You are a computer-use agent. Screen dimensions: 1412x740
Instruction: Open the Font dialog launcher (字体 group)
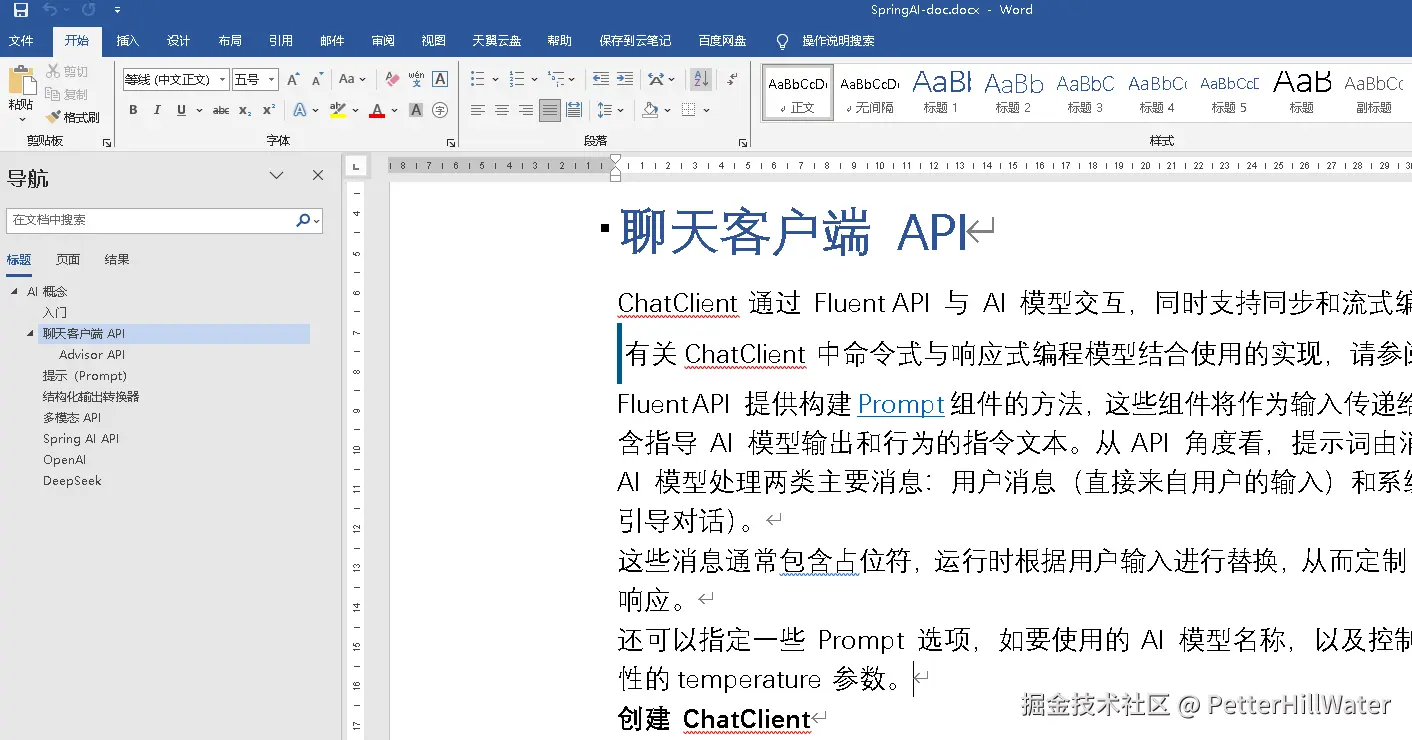450,143
